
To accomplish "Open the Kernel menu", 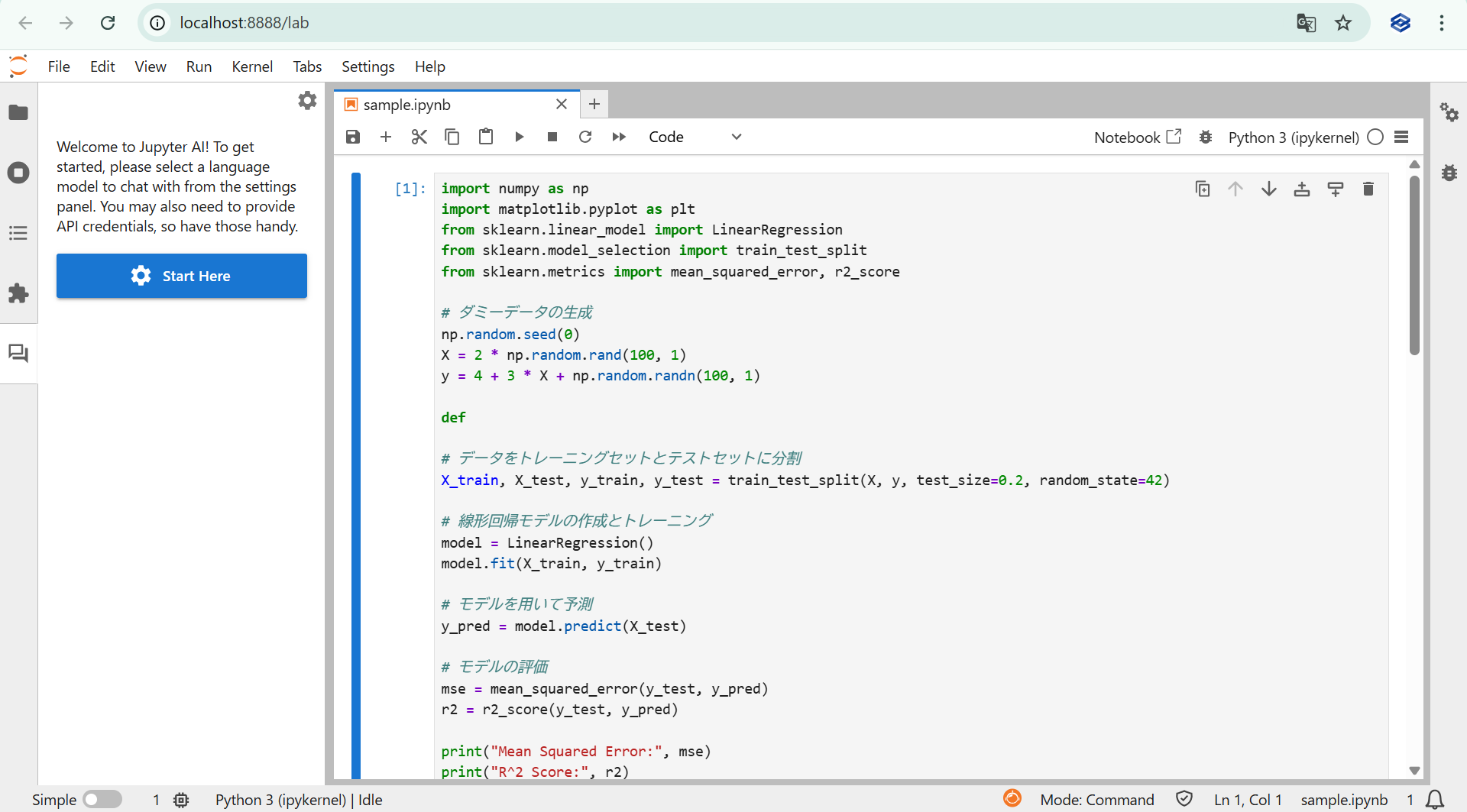I will click(251, 66).
